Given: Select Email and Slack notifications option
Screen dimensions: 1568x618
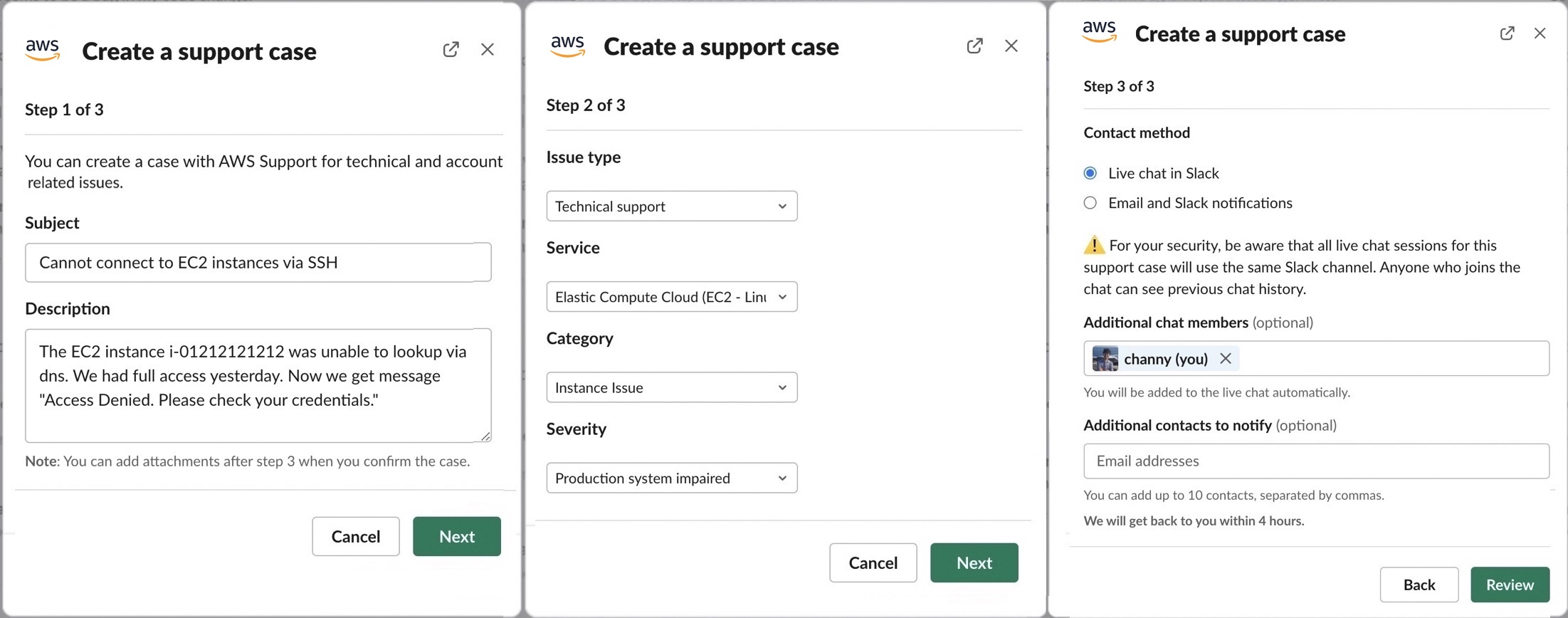Looking at the screenshot, I should point(1090,203).
